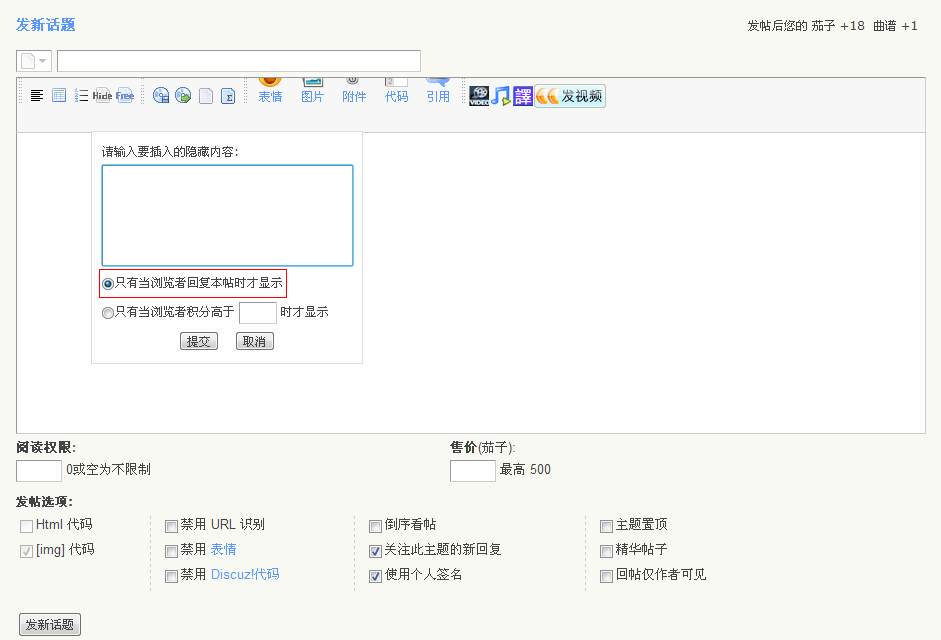Click the 阅读权限 input field
Screen dimensions: 941x640
coord(39,471)
